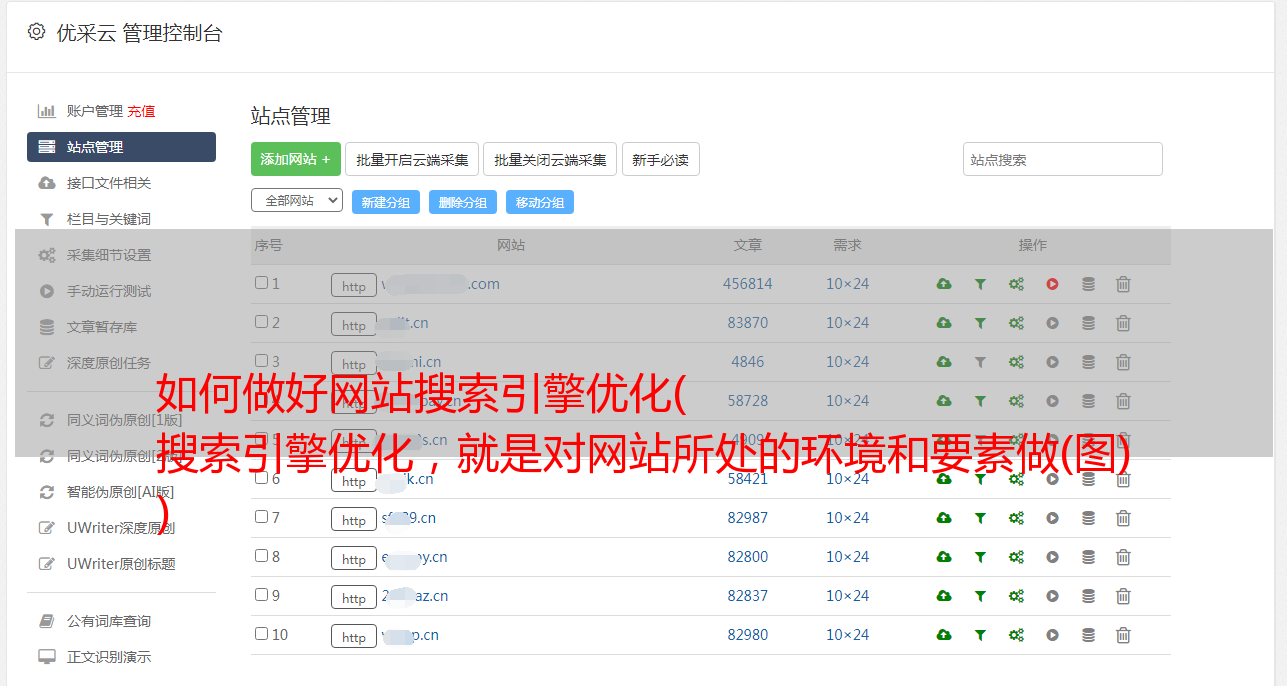The height and width of the screenshot is (686, 1287).
Task: Focus the 站点搜索 search field
Action: pyautogui.click(x=1063, y=159)
